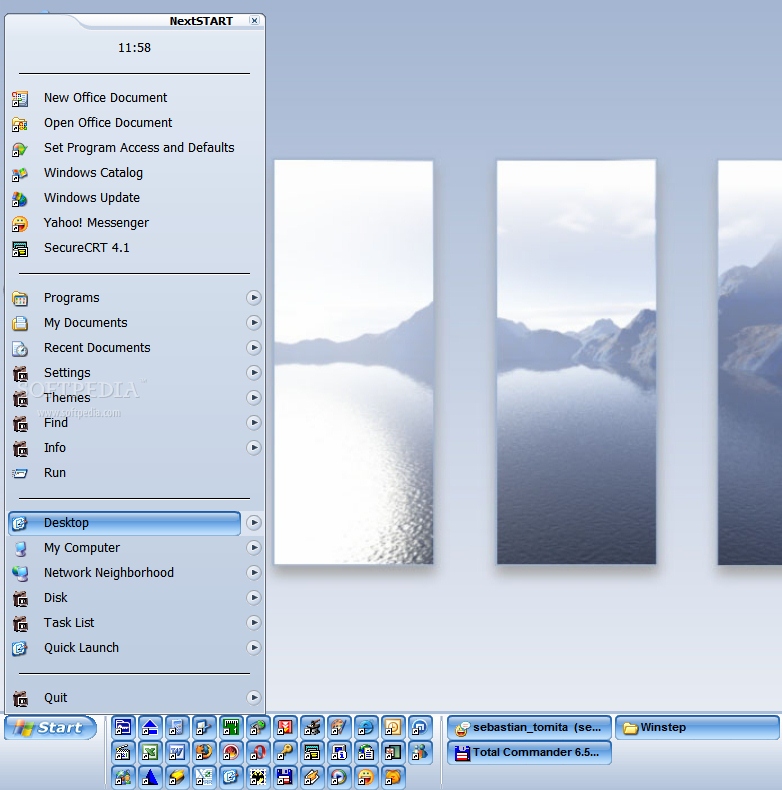Launch the yellow eraser shortcut icon
782x790 pixels.
tap(177, 777)
